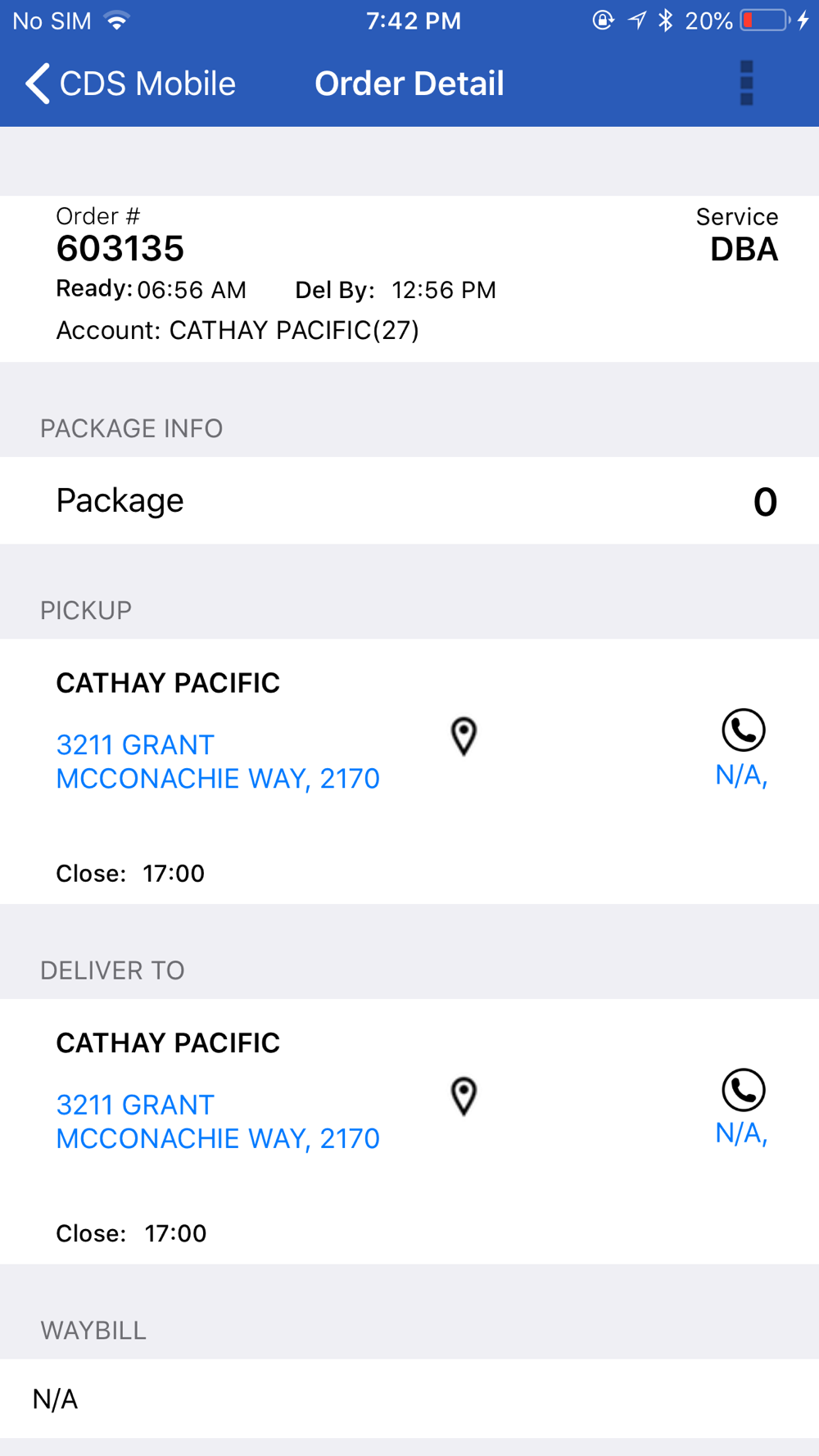This screenshot has width=819, height=1456.
Task: Tap the pickup location map pin
Action: (464, 736)
